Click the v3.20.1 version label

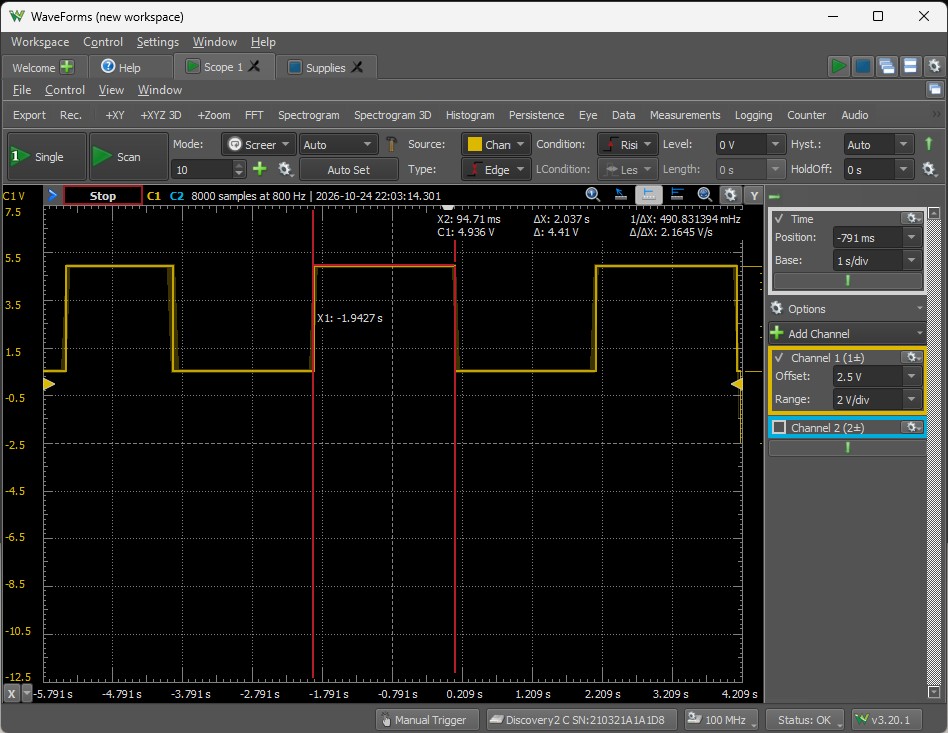(x=888, y=720)
